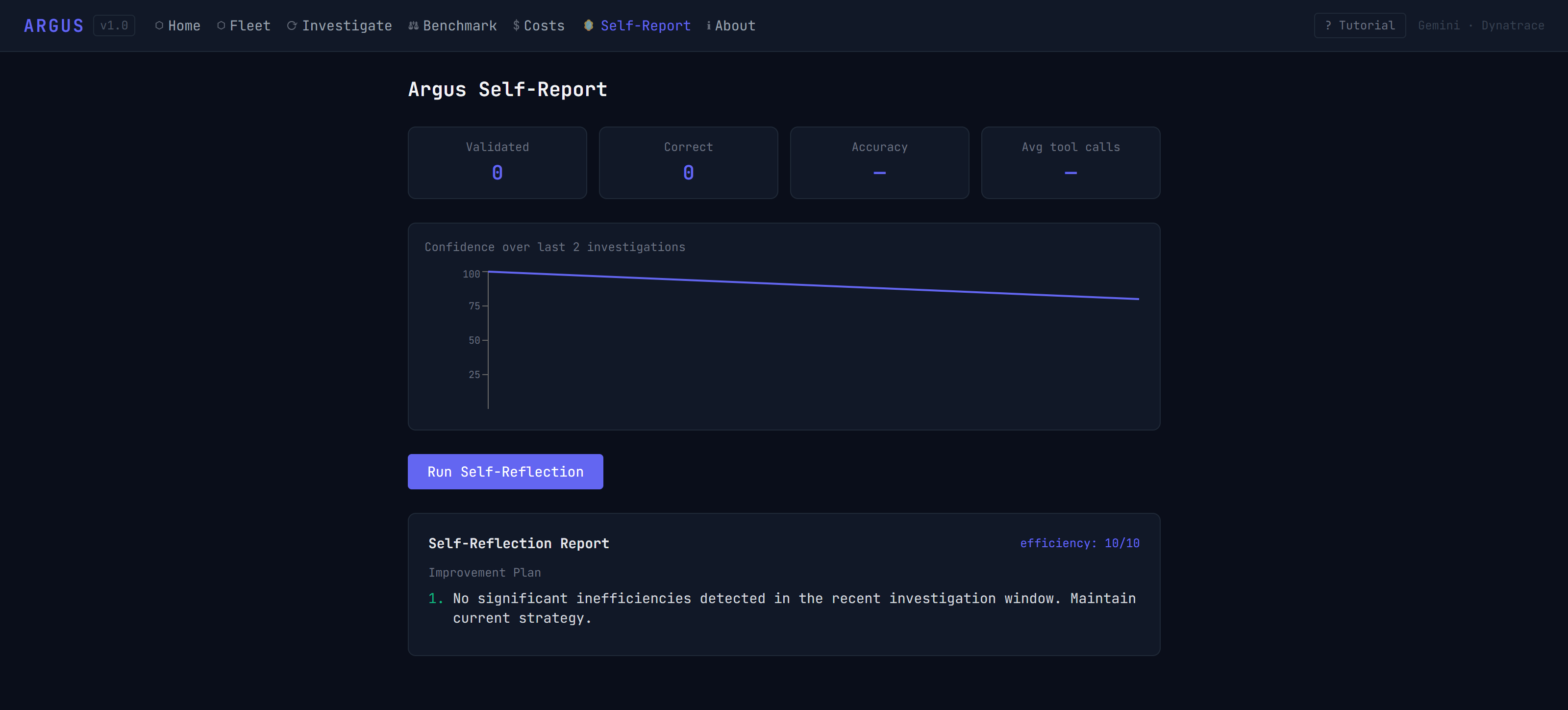Open the Tutorial
The height and width of the screenshot is (710, 1568).
(1359, 25)
